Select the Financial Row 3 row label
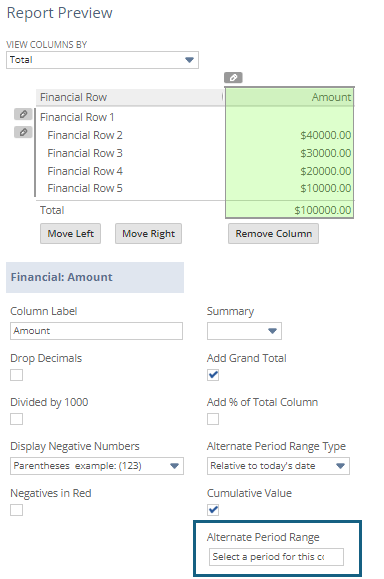The width and height of the screenshot is (384, 579). [x=85, y=153]
